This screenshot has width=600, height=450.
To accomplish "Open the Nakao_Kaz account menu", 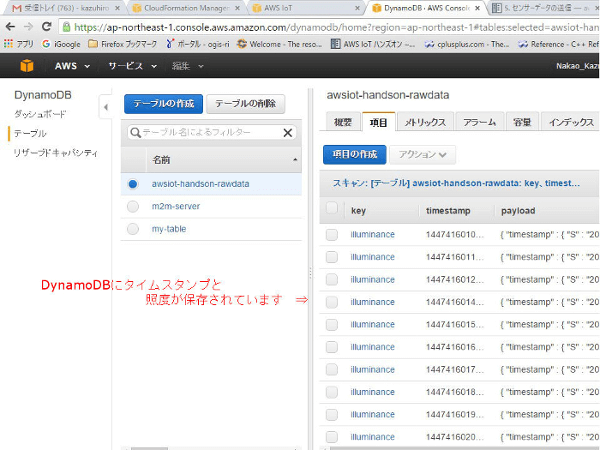I will (x=577, y=66).
